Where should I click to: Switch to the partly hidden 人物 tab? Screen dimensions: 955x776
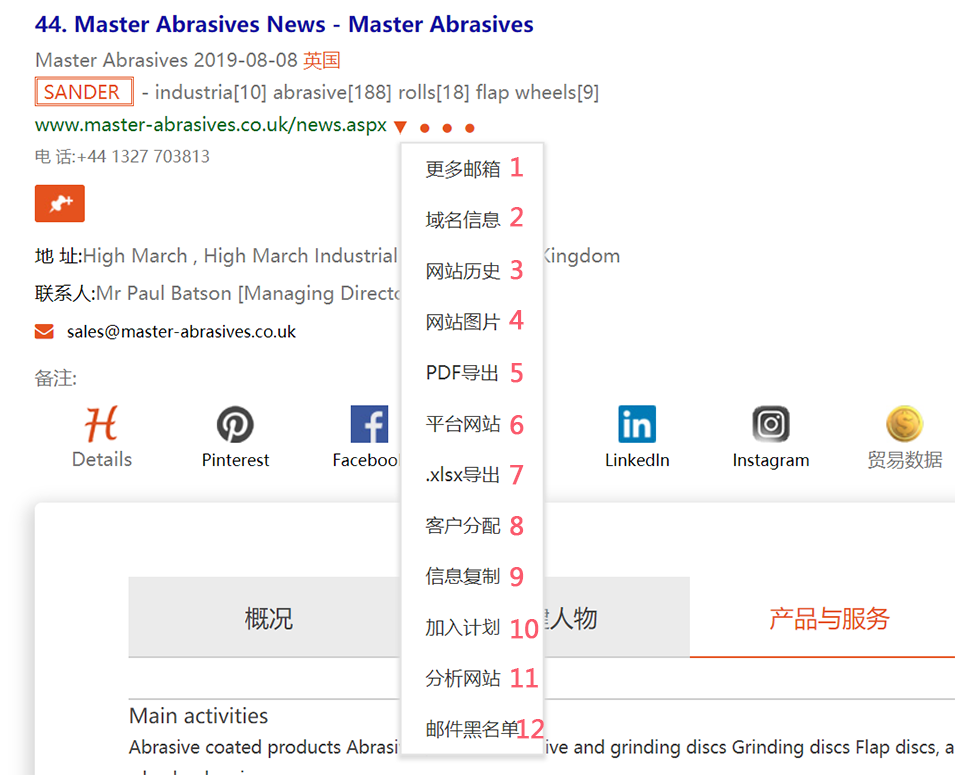pyautogui.click(x=616, y=618)
